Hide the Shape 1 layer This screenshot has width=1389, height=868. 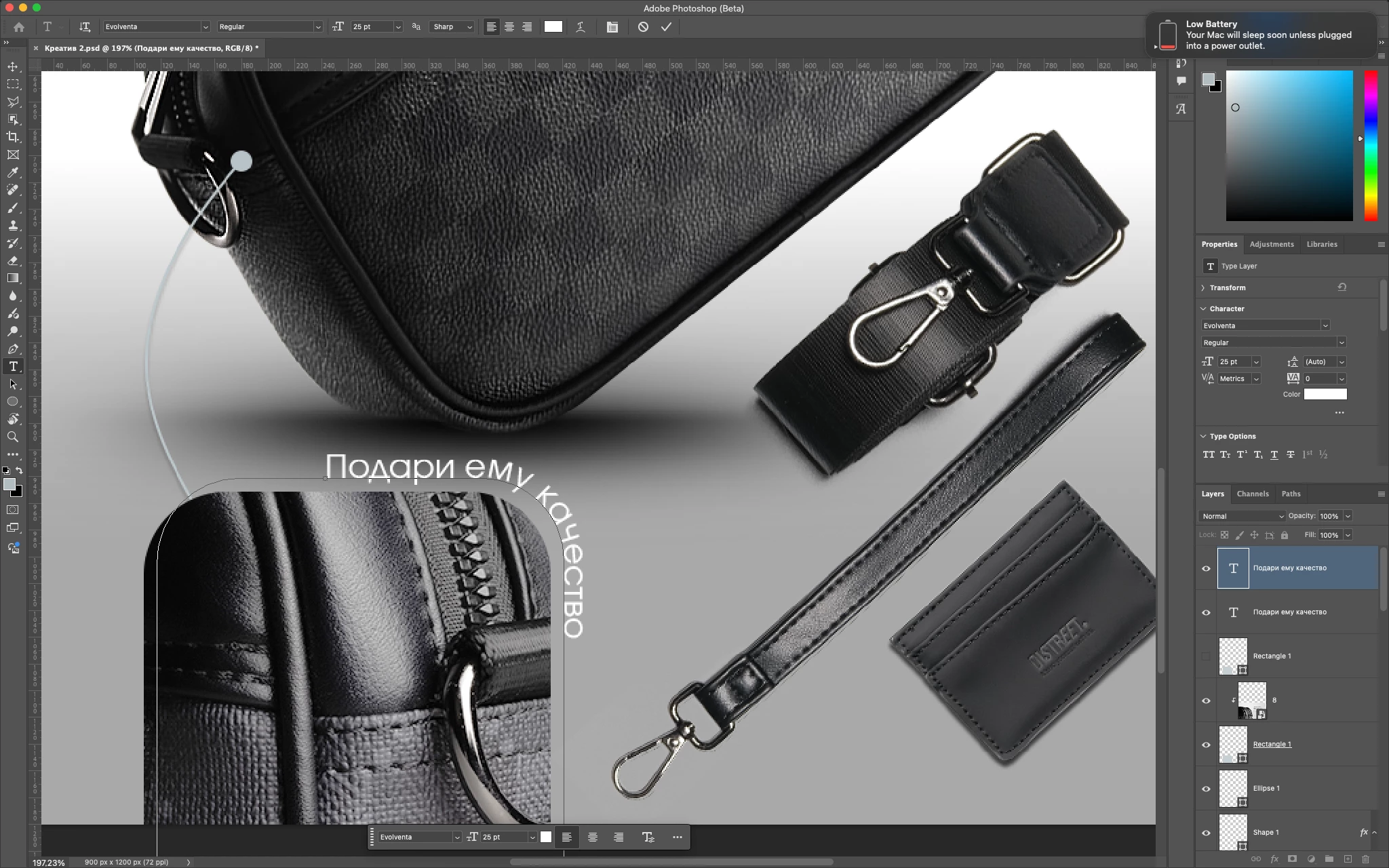click(1206, 833)
